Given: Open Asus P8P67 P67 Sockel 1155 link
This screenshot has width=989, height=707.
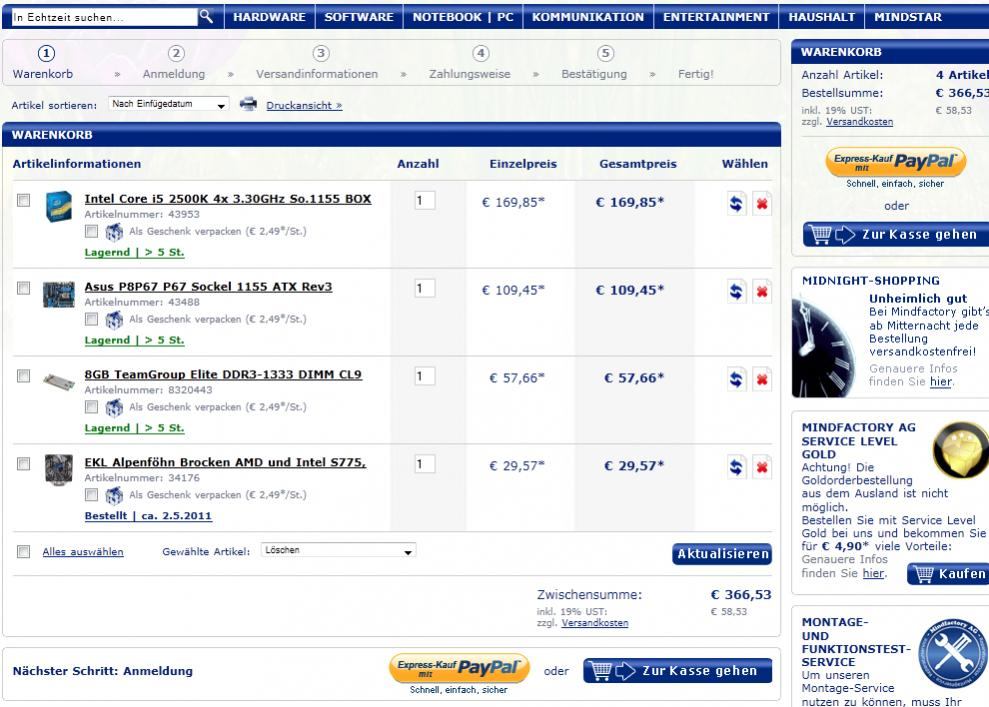Looking at the screenshot, I should pyautogui.click(x=208, y=286).
